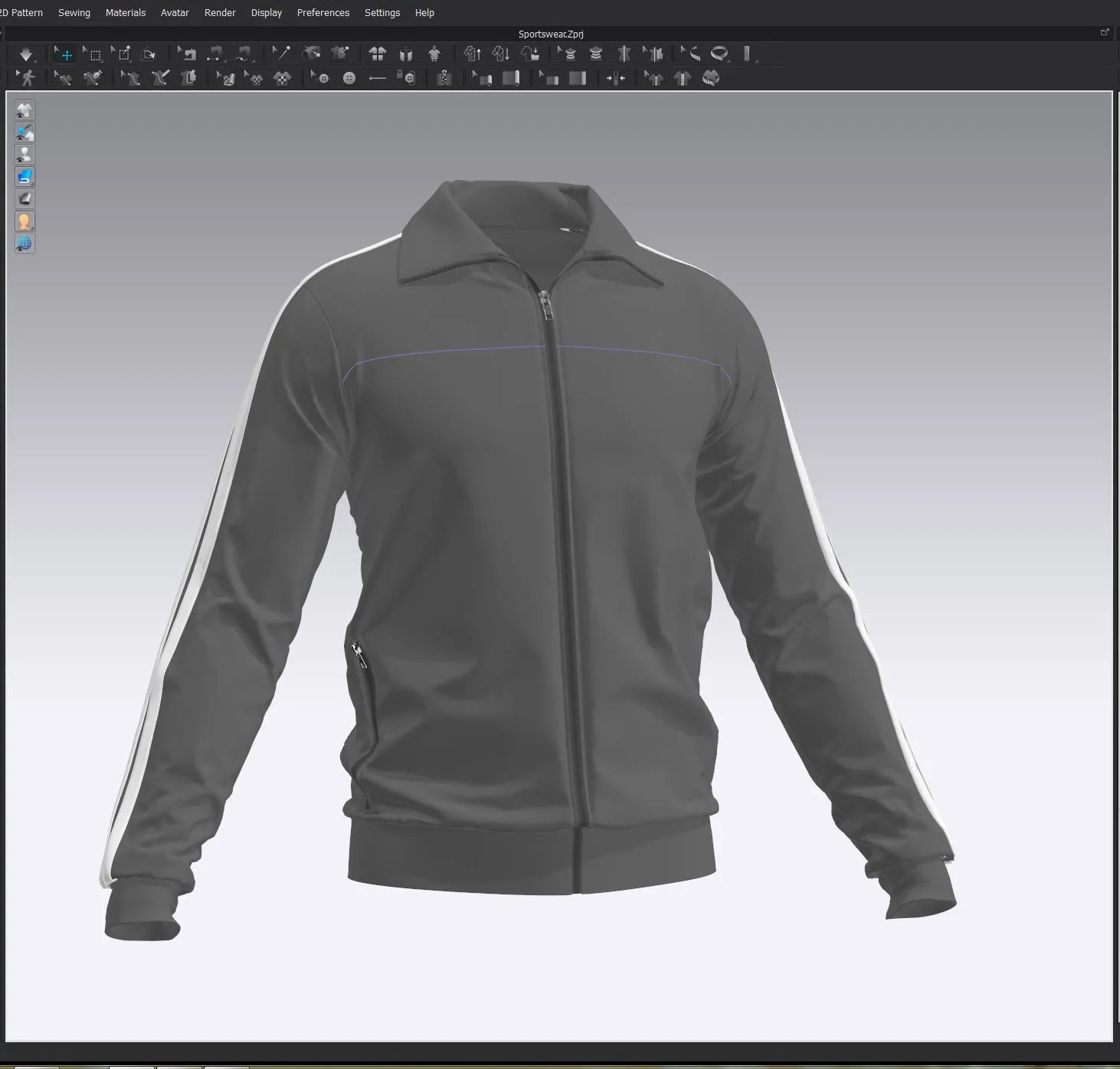This screenshot has width=1120, height=1069.
Task: Select the Edit Avatar Tape tool
Action: [568, 54]
